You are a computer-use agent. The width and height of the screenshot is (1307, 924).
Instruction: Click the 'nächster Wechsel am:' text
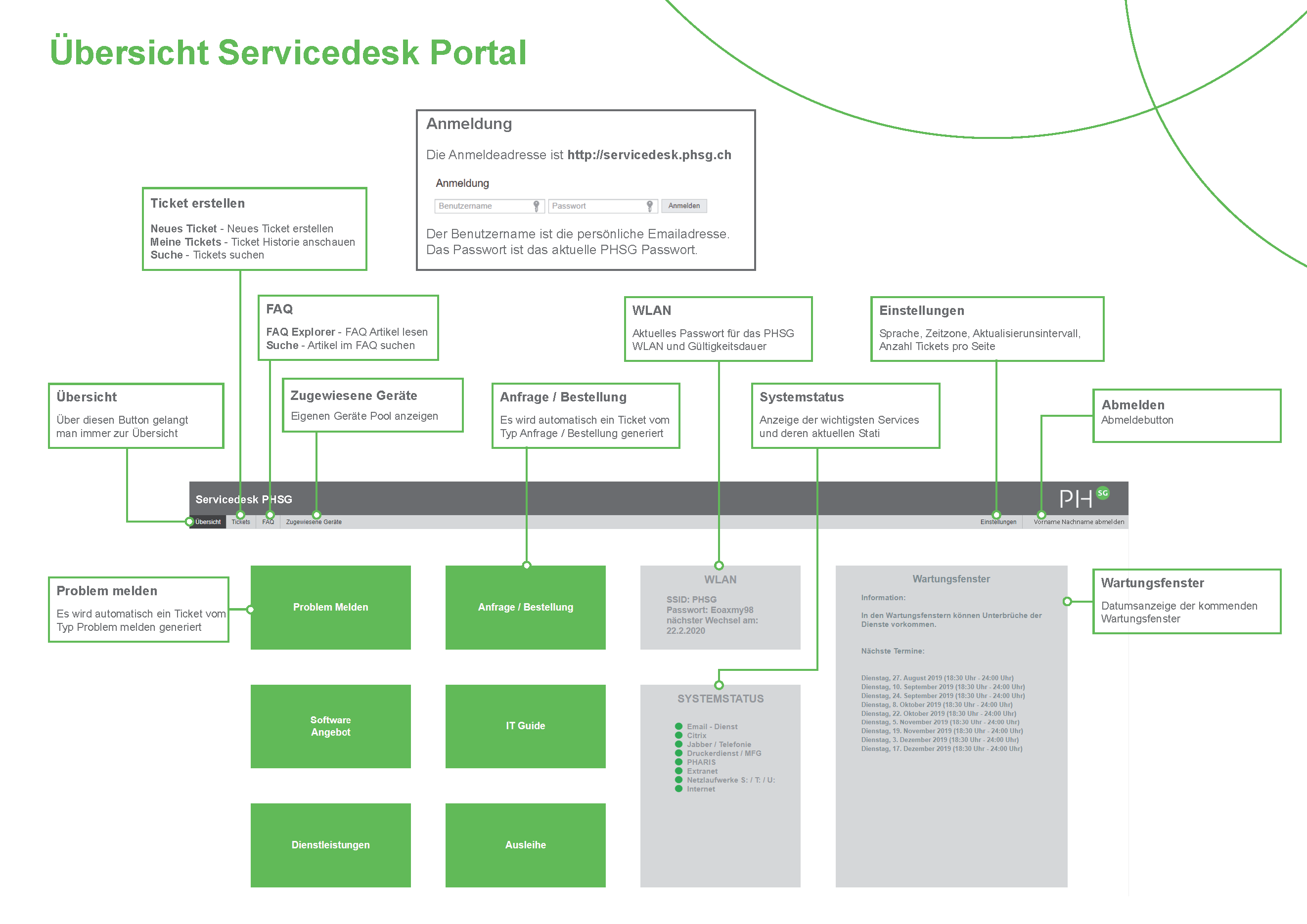pyautogui.click(x=712, y=621)
